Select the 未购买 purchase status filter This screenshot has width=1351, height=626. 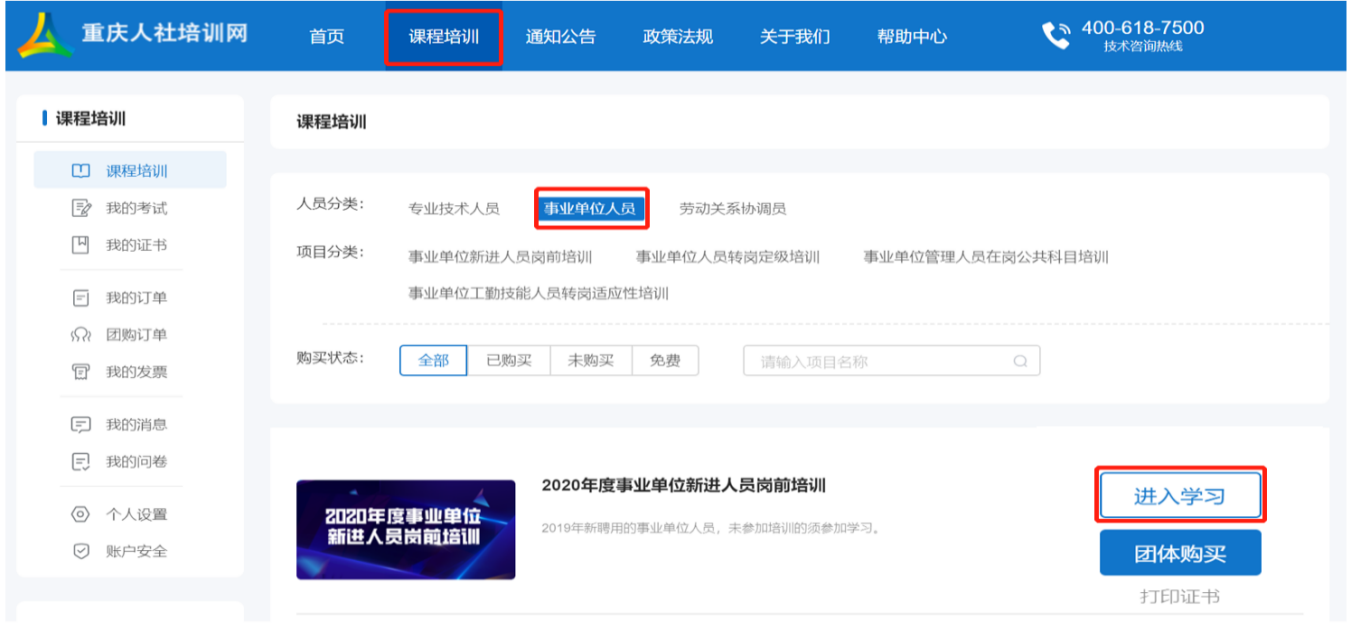pyautogui.click(x=591, y=361)
